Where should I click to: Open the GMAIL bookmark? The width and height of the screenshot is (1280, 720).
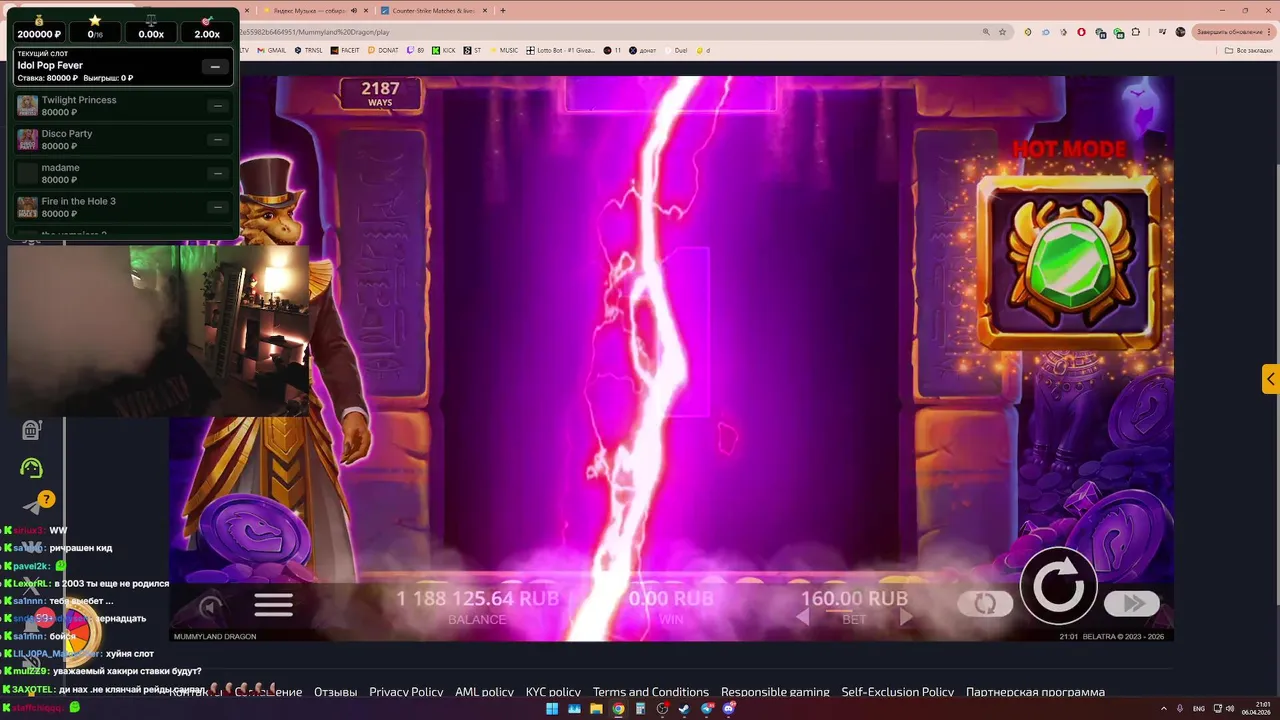(271, 50)
